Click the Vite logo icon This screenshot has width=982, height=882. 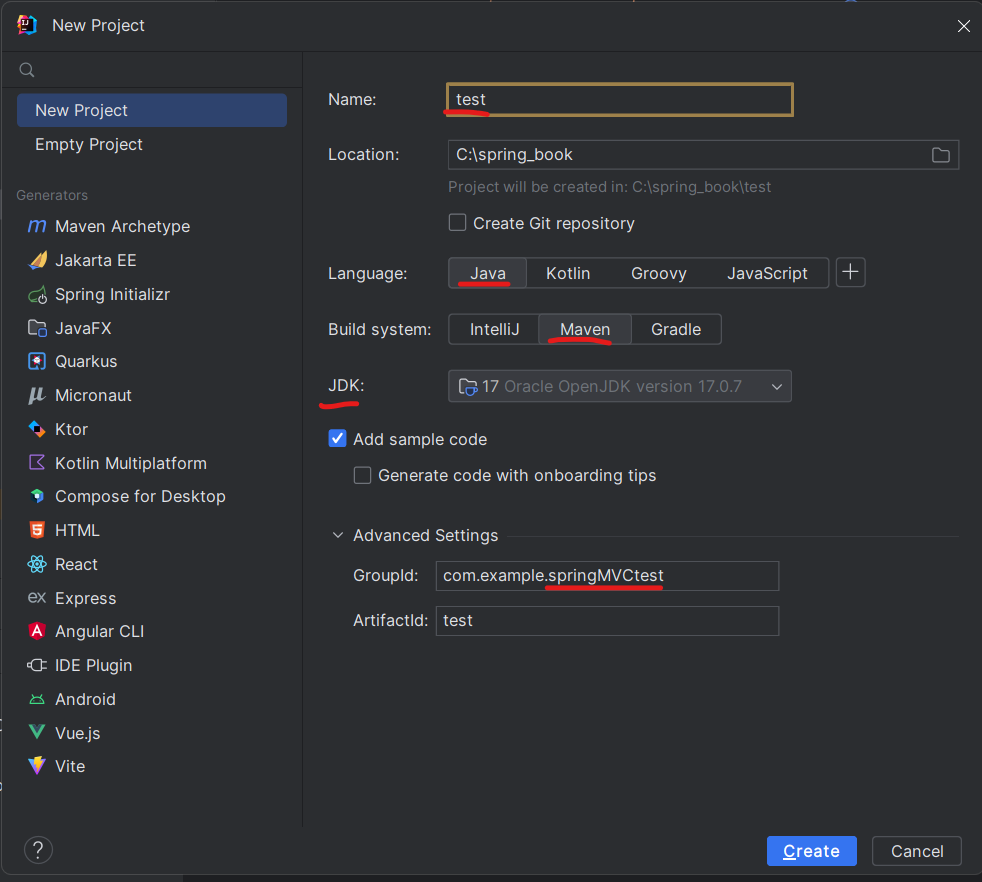[x=37, y=765]
